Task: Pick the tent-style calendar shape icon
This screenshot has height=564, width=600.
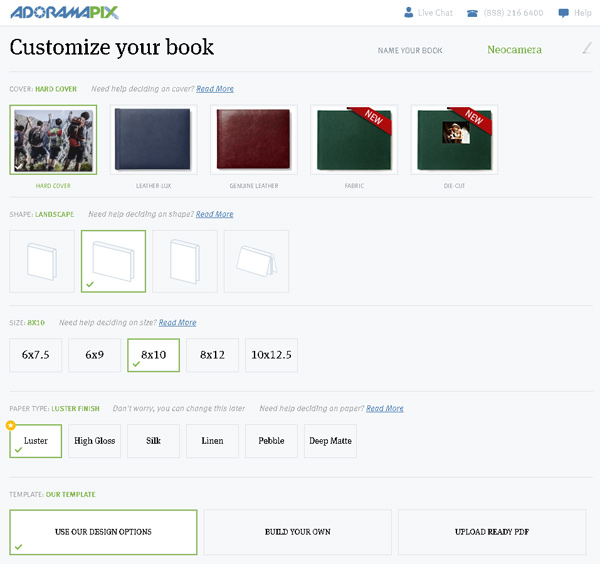Action: pyautogui.click(x=256, y=262)
